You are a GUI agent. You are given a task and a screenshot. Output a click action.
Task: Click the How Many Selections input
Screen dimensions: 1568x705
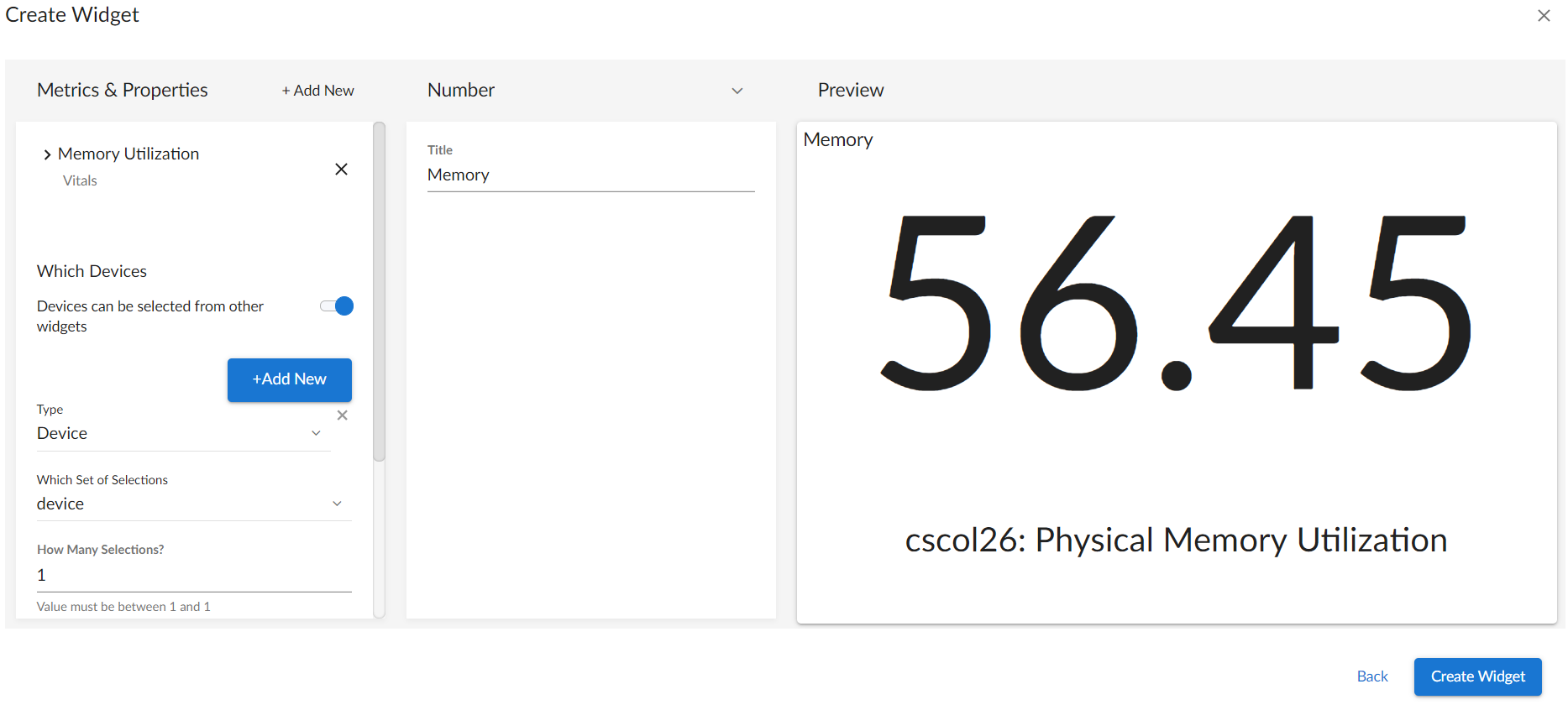pyautogui.click(x=193, y=576)
